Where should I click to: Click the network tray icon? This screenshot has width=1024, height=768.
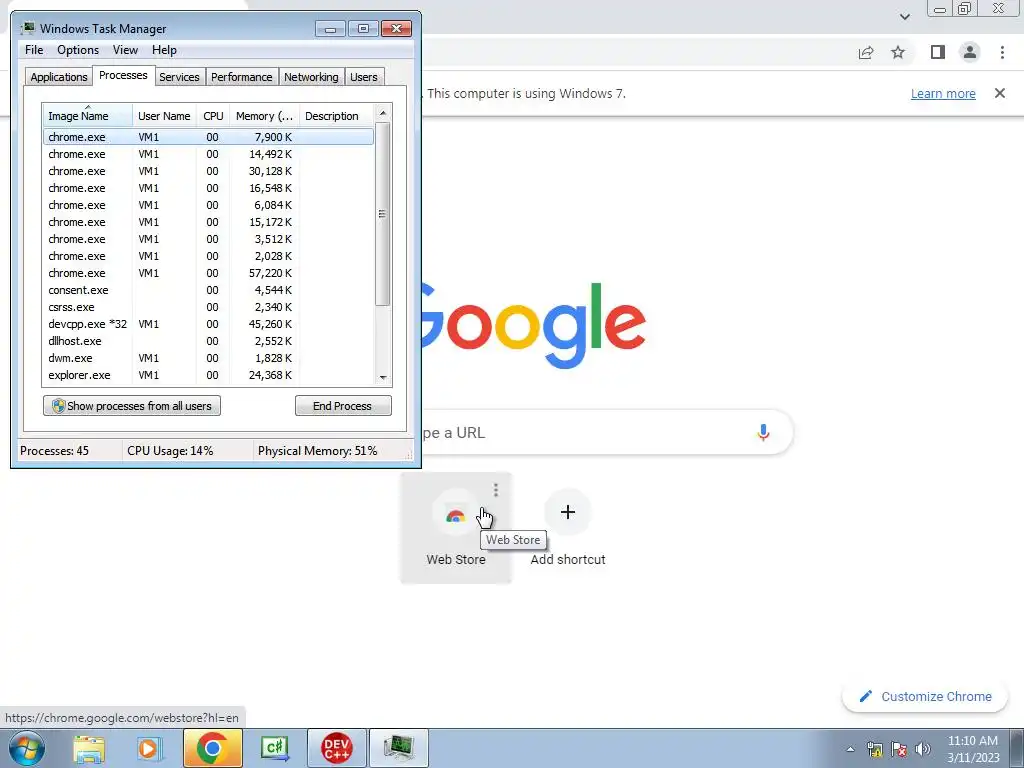[874, 749]
